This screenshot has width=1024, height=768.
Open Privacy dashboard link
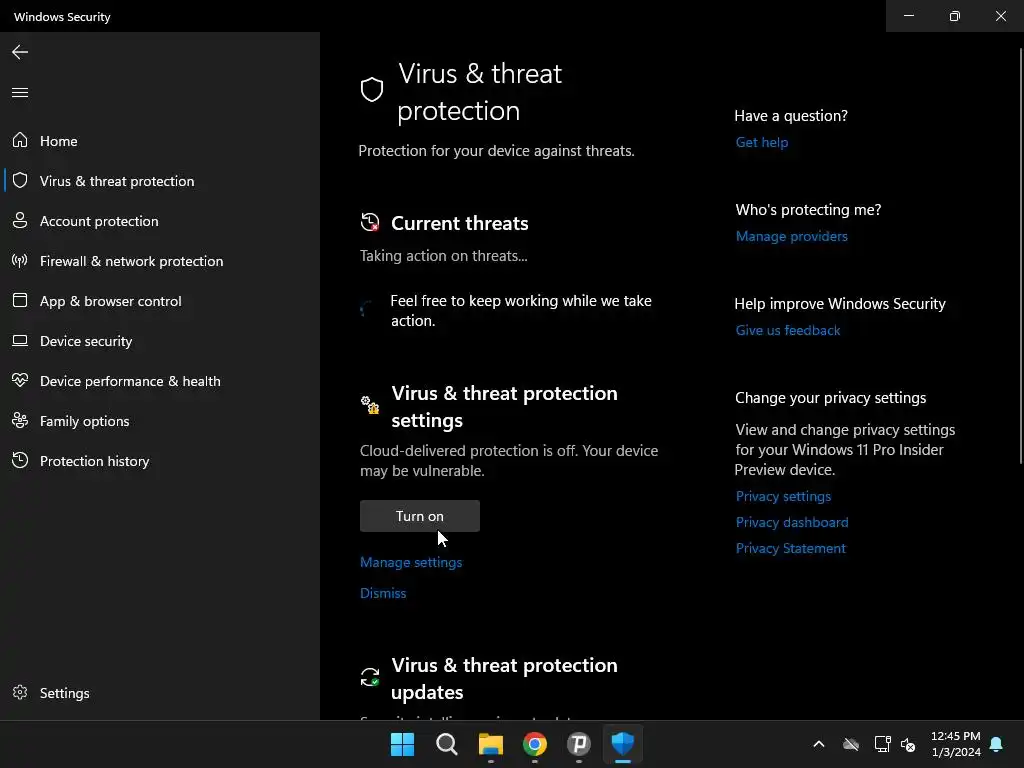(x=792, y=522)
